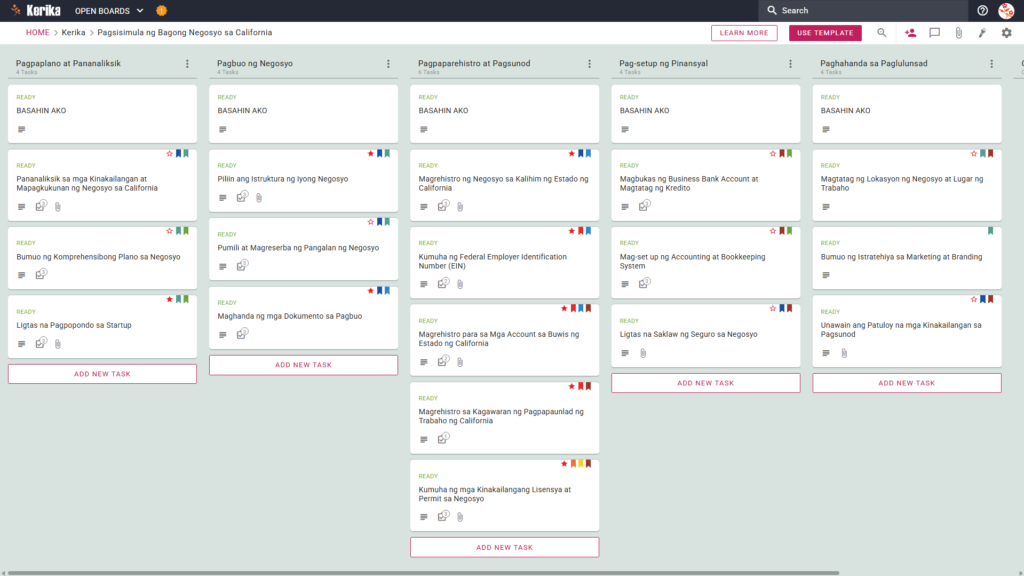Open checklist icon on Bumuo ng Komprehensibong Plano card
1024x576 pixels.
click(41, 274)
